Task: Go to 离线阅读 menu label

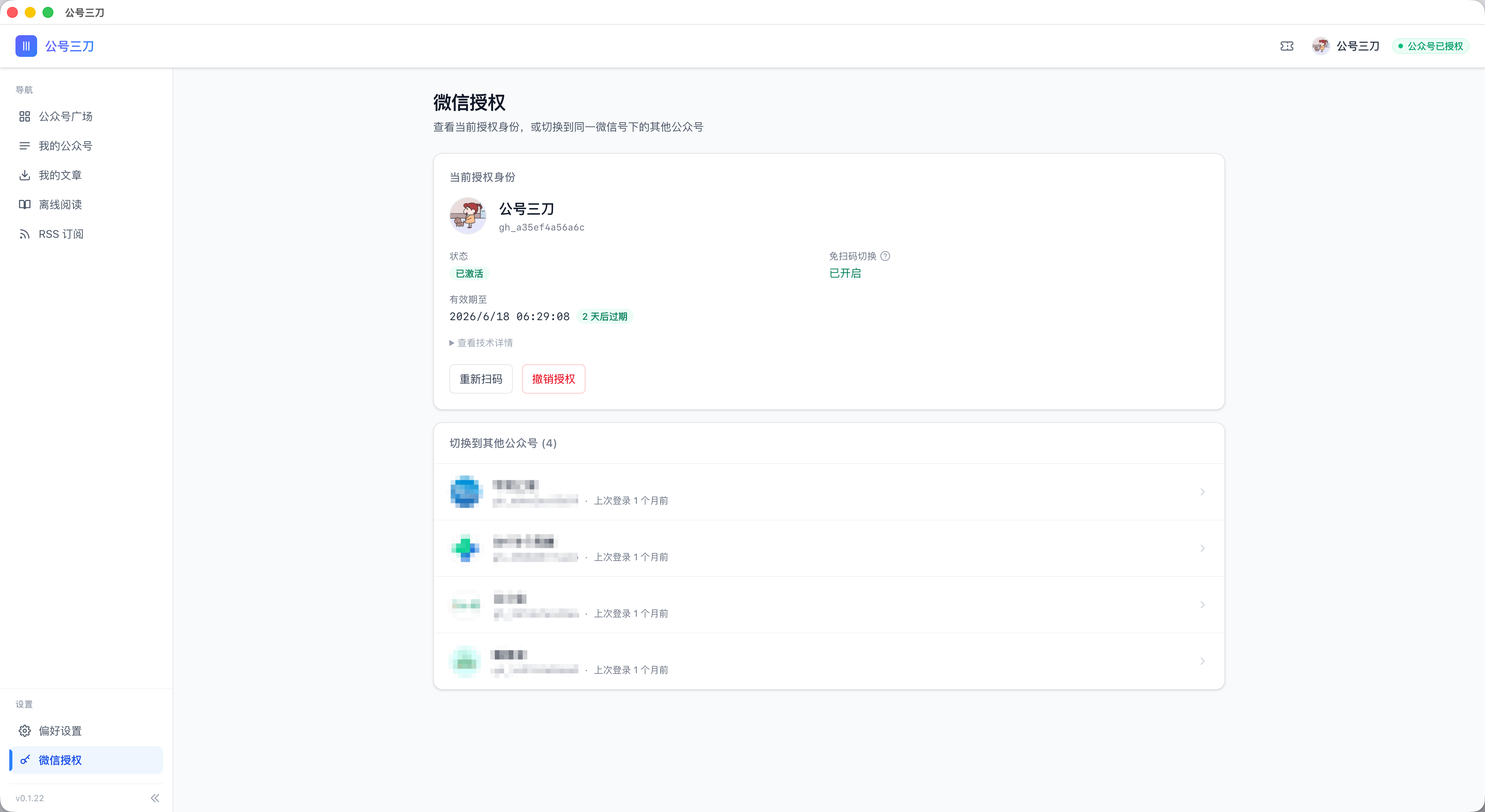Action: point(60,205)
